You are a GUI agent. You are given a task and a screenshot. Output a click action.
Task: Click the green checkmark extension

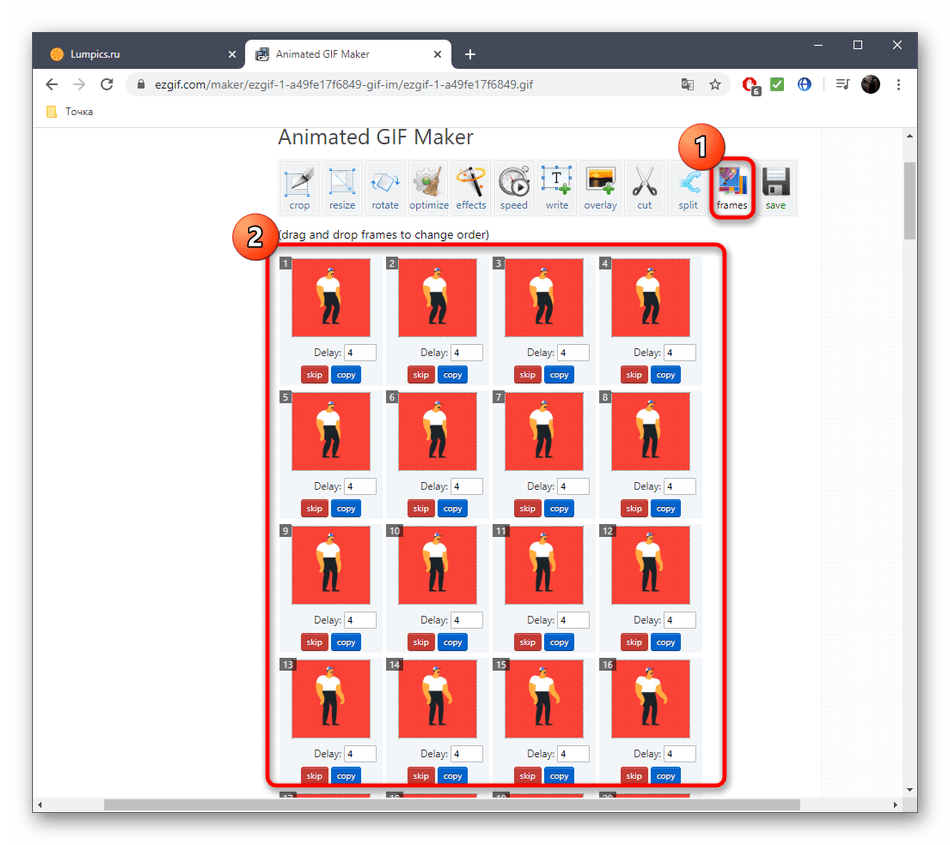(777, 84)
